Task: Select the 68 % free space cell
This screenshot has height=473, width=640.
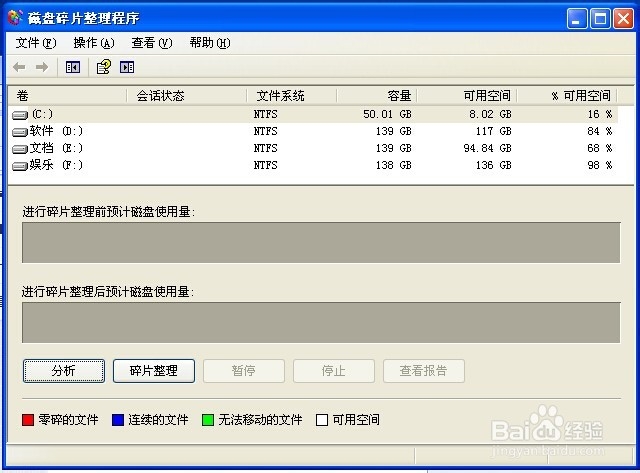Action: [600, 148]
